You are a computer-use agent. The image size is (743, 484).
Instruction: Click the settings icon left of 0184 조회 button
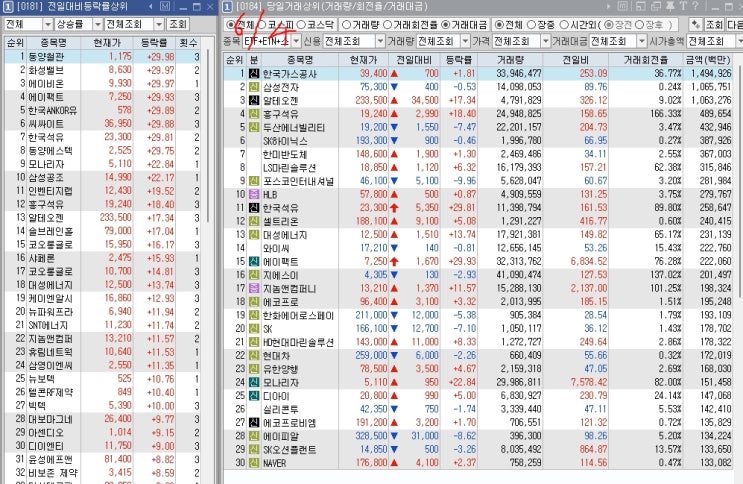695,24
